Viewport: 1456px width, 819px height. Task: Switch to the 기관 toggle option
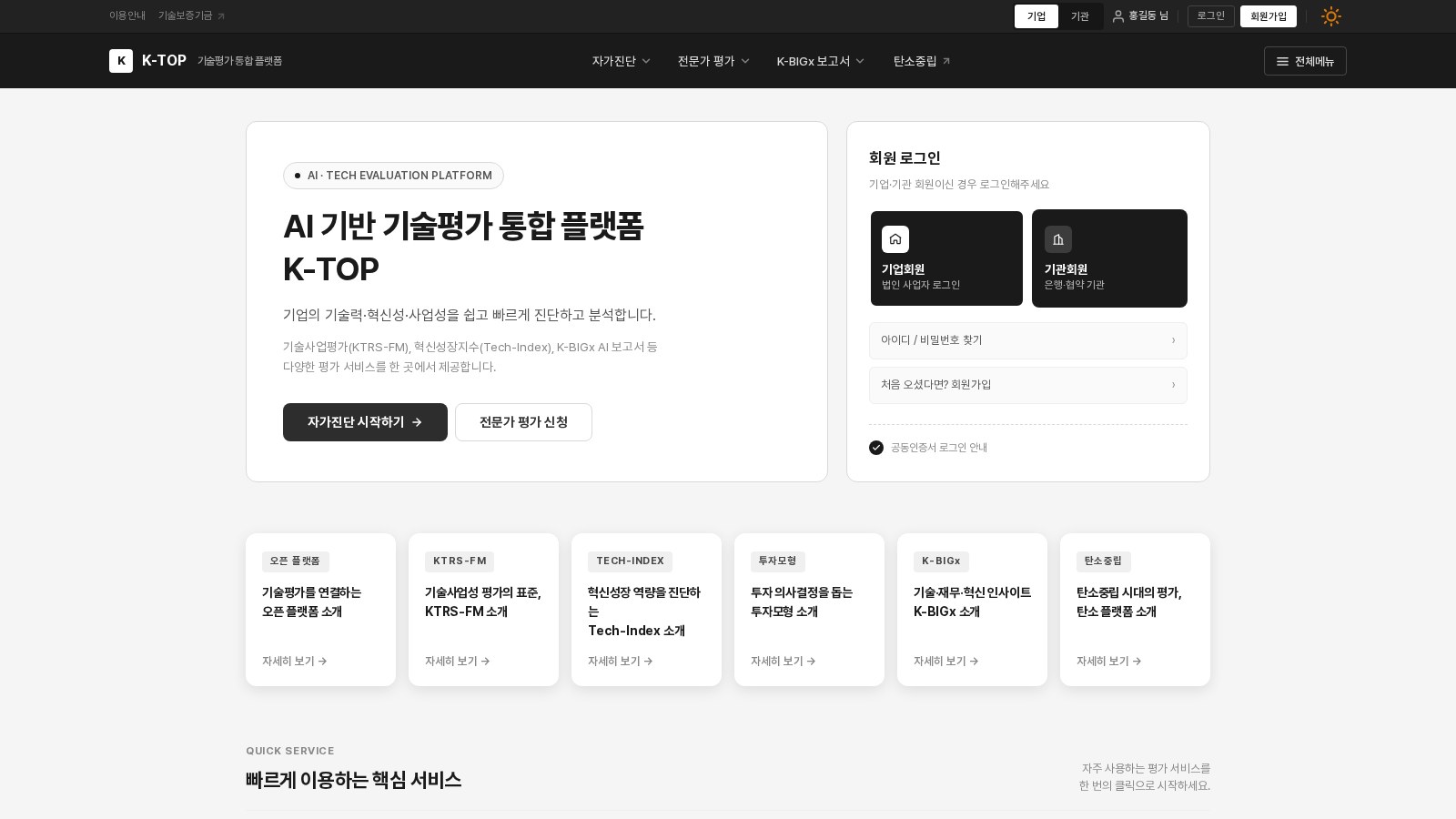point(1080,16)
